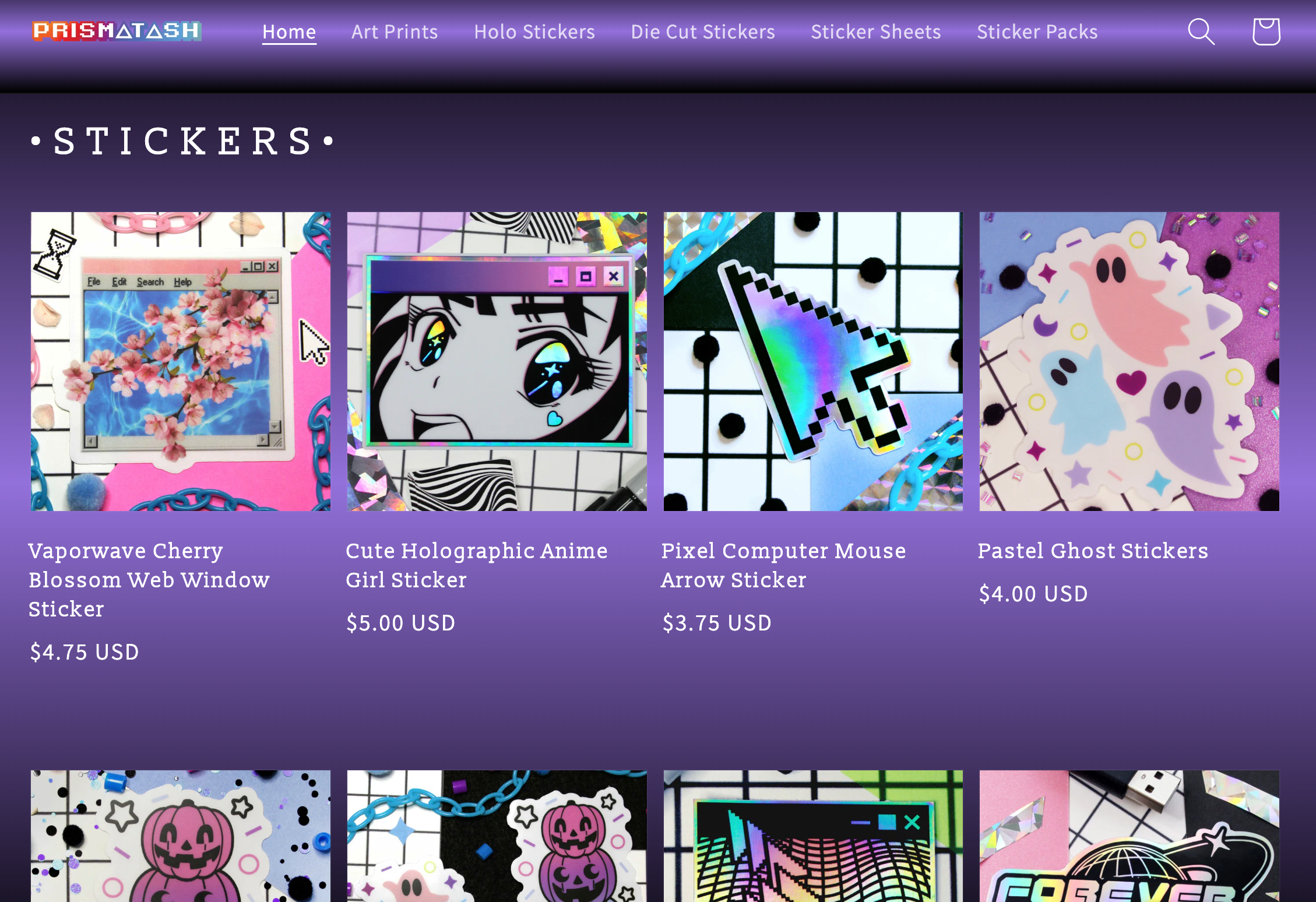Viewport: 1316px width, 902px height.
Task: Open Cute Holographic Anime Girl Sticker link
Action: pos(477,565)
